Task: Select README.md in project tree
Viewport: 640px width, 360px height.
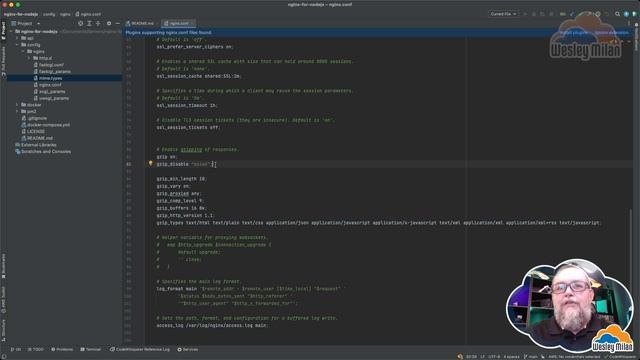Action: [x=37, y=138]
